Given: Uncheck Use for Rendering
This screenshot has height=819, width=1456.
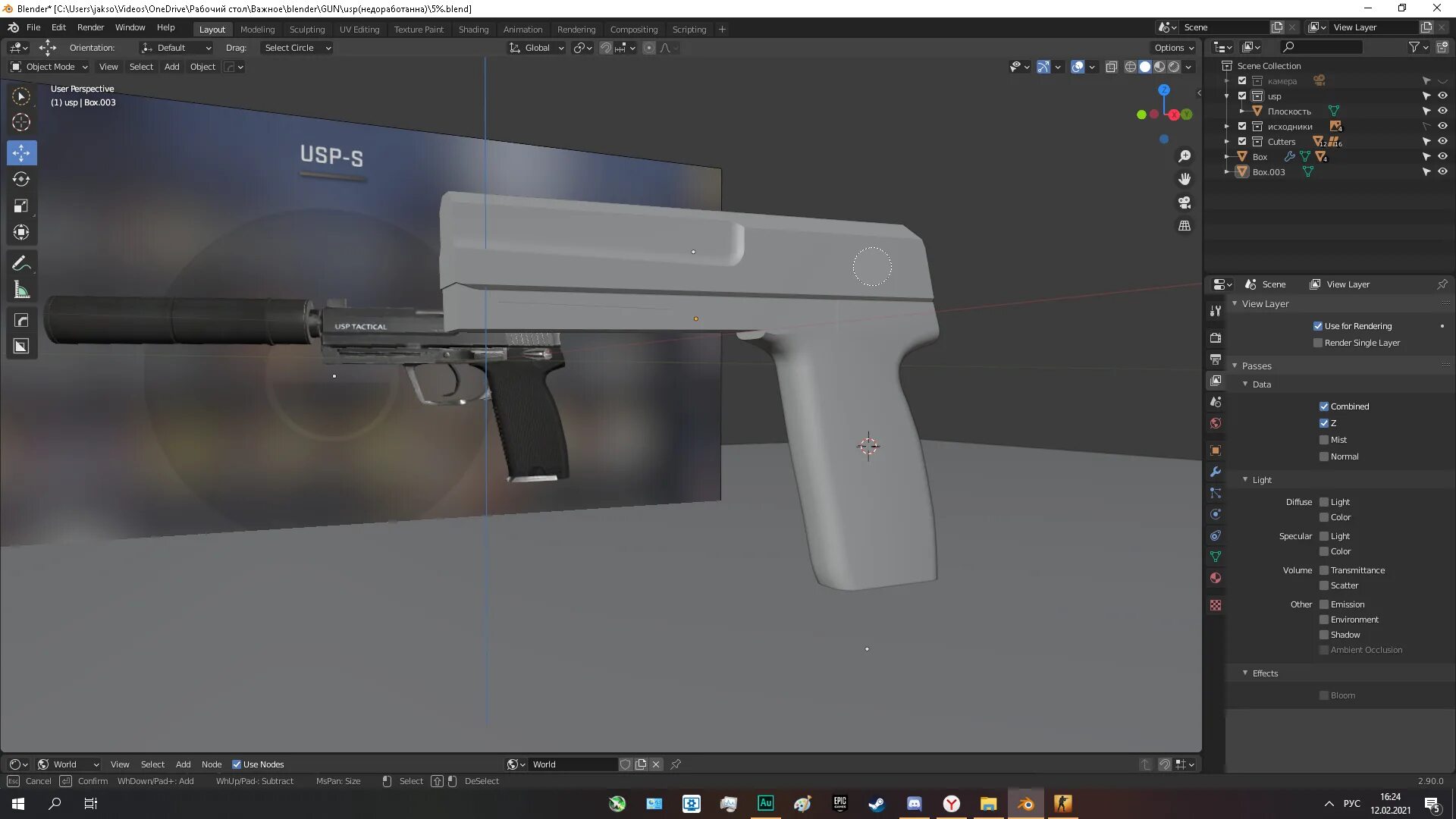Looking at the screenshot, I should 1318,326.
